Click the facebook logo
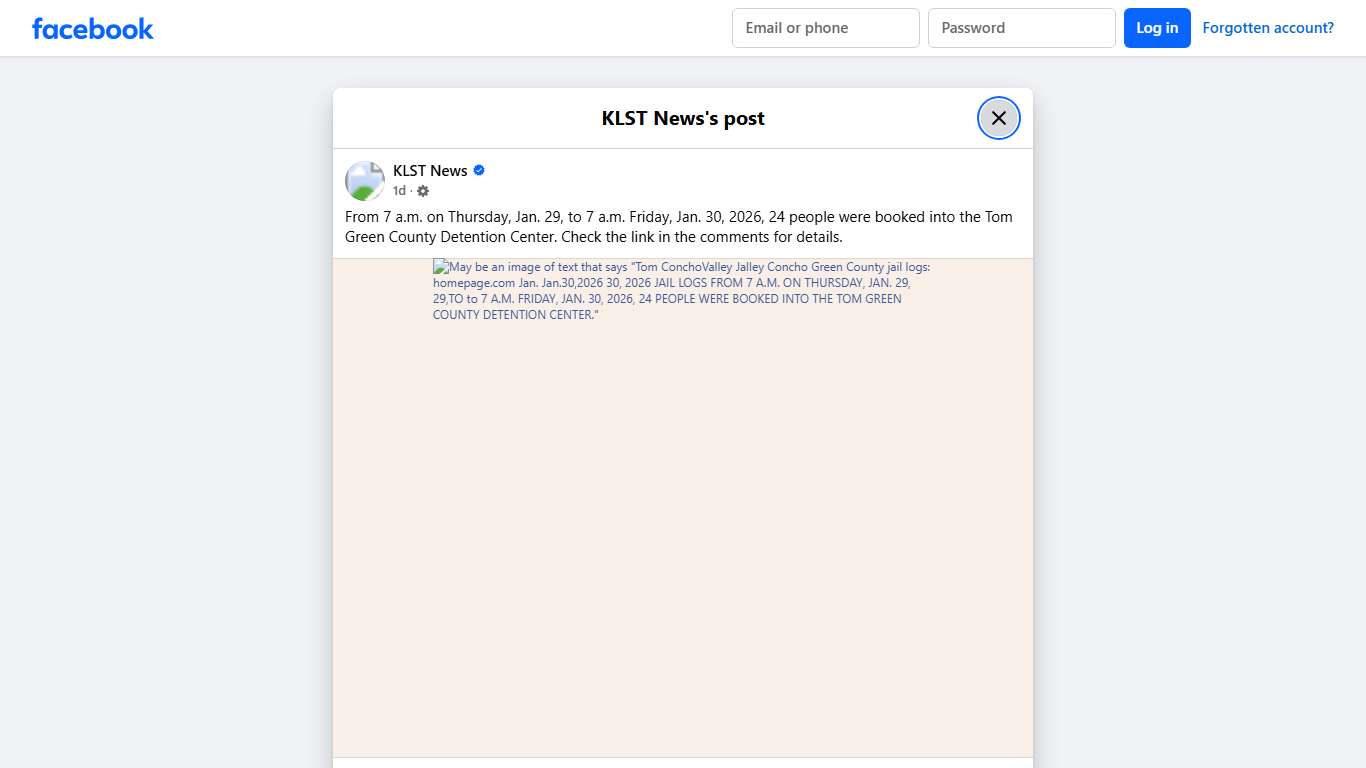 tap(92, 28)
